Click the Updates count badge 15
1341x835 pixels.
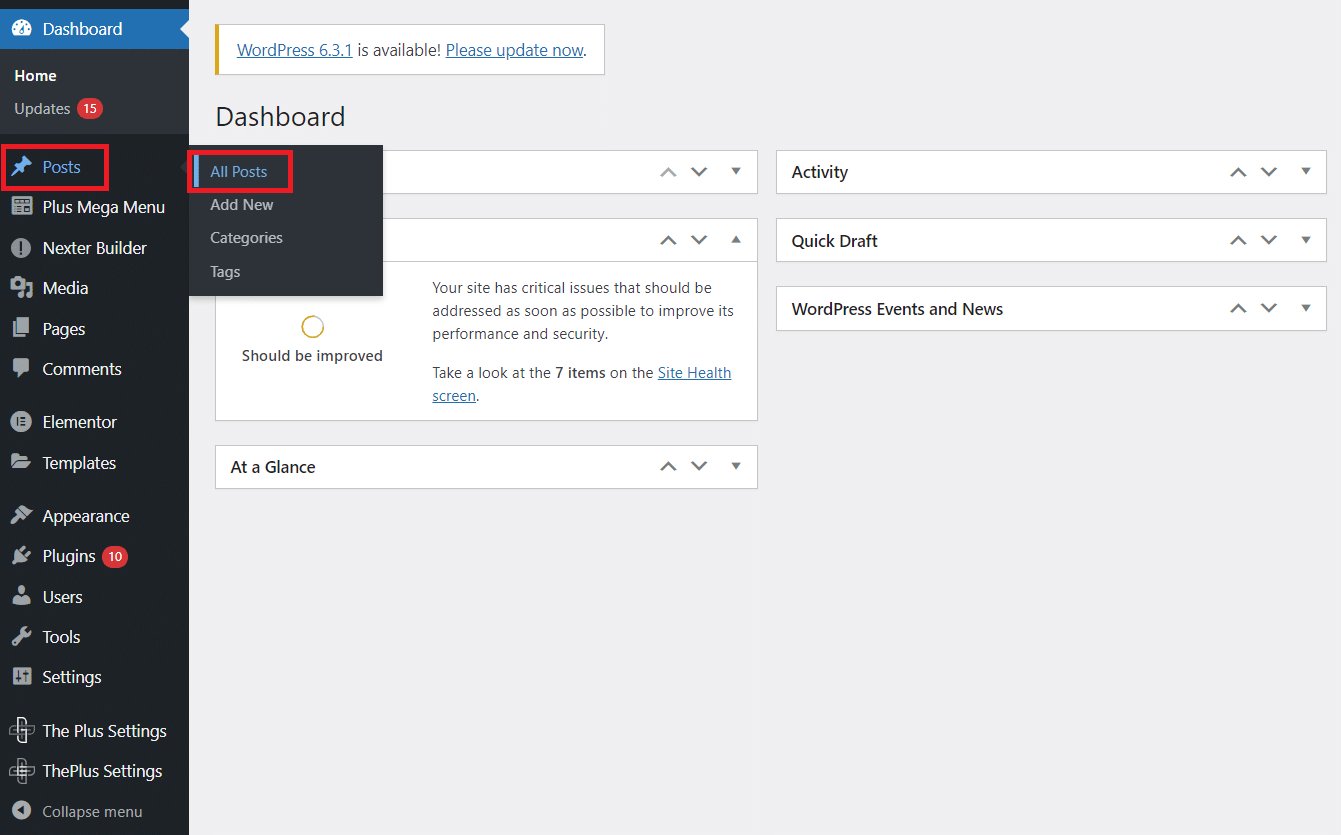[90, 108]
